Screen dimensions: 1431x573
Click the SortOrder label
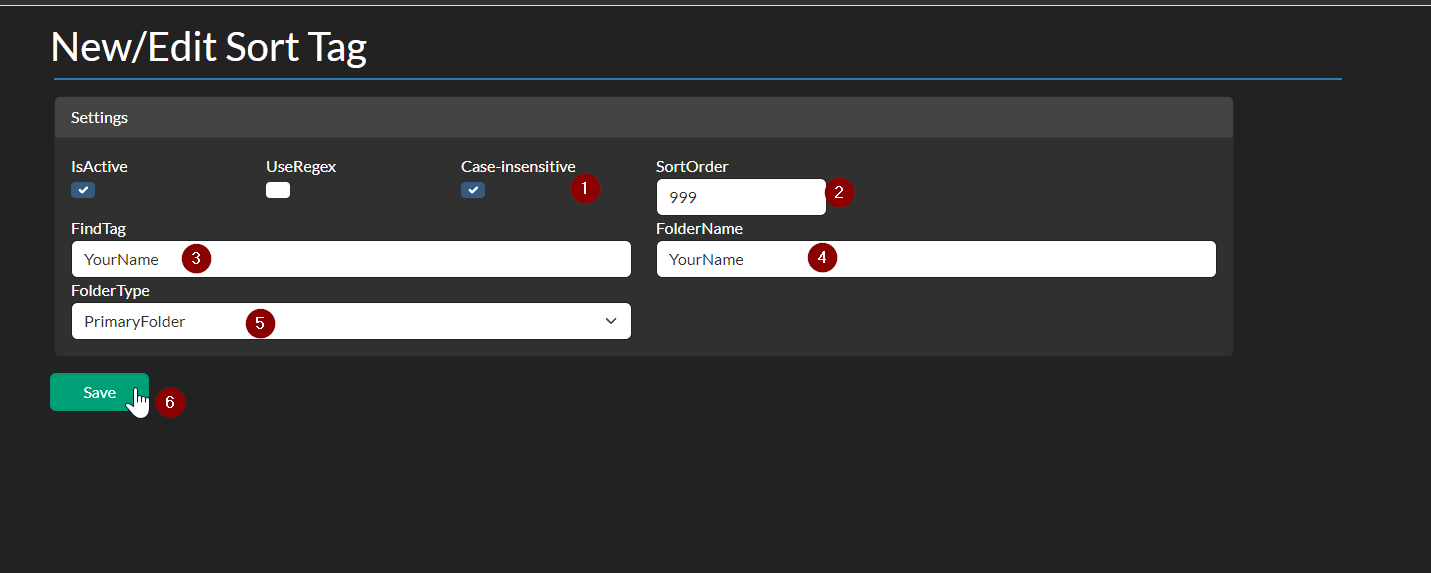click(692, 167)
